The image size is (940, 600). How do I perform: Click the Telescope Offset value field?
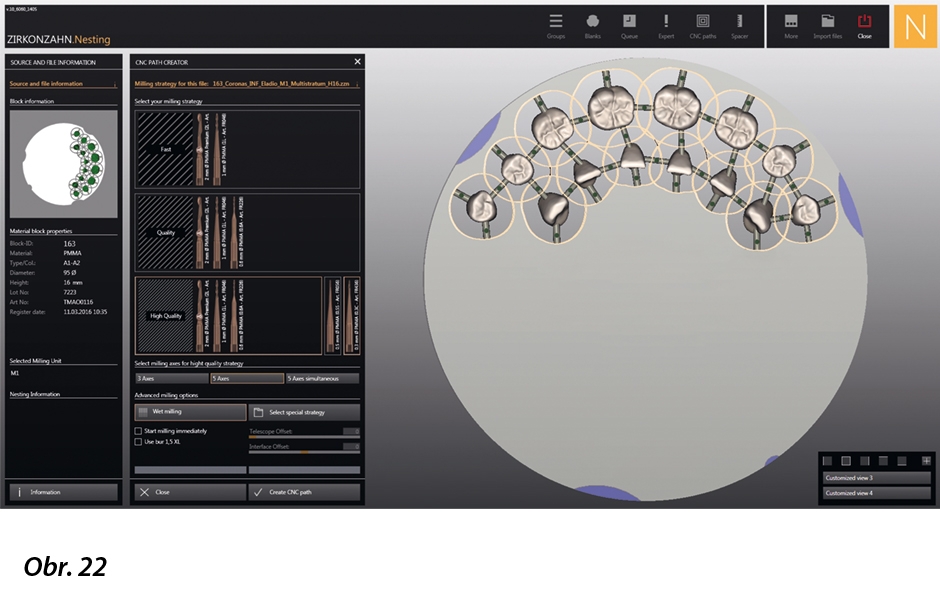[x=351, y=431]
